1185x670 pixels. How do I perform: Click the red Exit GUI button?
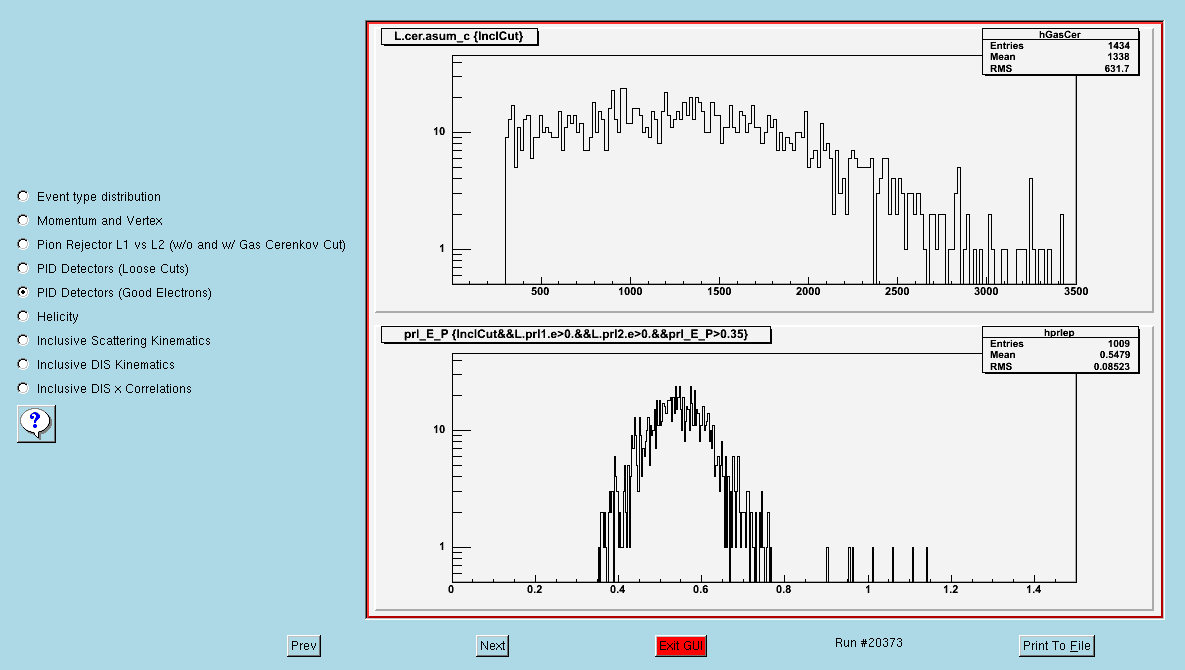pyautogui.click(x=681, y=646)
